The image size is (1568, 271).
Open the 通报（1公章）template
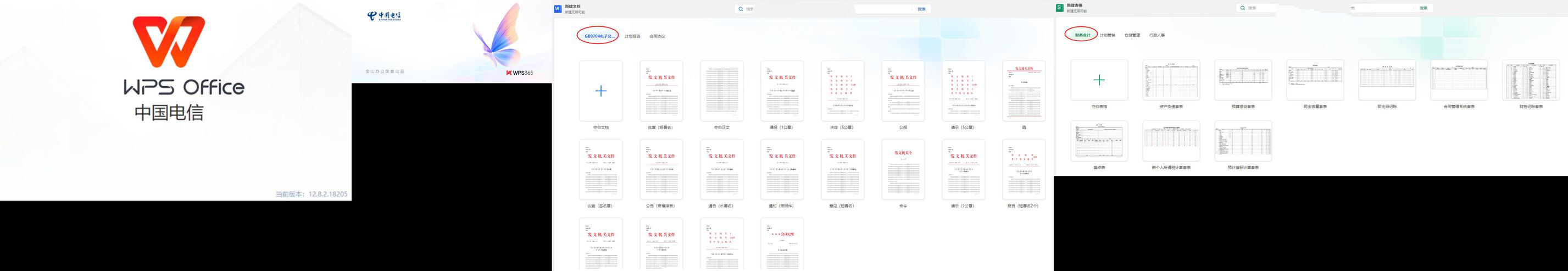tap(782, 91)
